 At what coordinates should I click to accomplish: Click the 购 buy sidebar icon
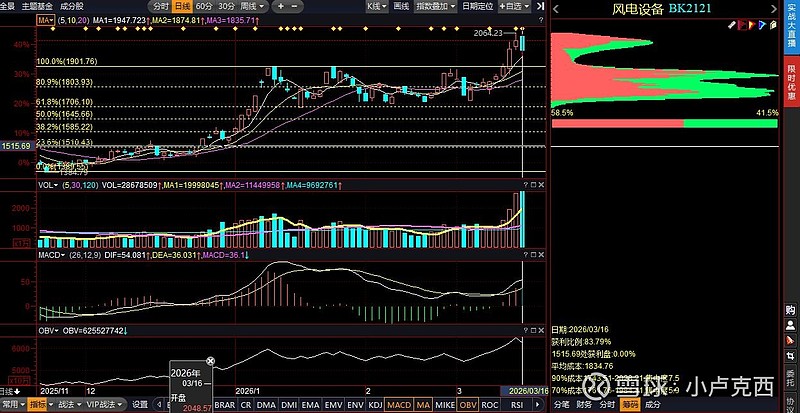click(x=790, y=310)
